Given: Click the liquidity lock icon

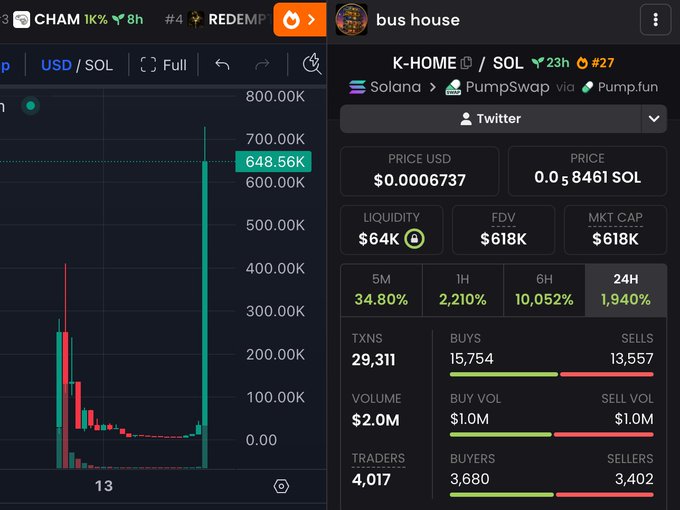Looking at the screenshot, I should [414, 239].
